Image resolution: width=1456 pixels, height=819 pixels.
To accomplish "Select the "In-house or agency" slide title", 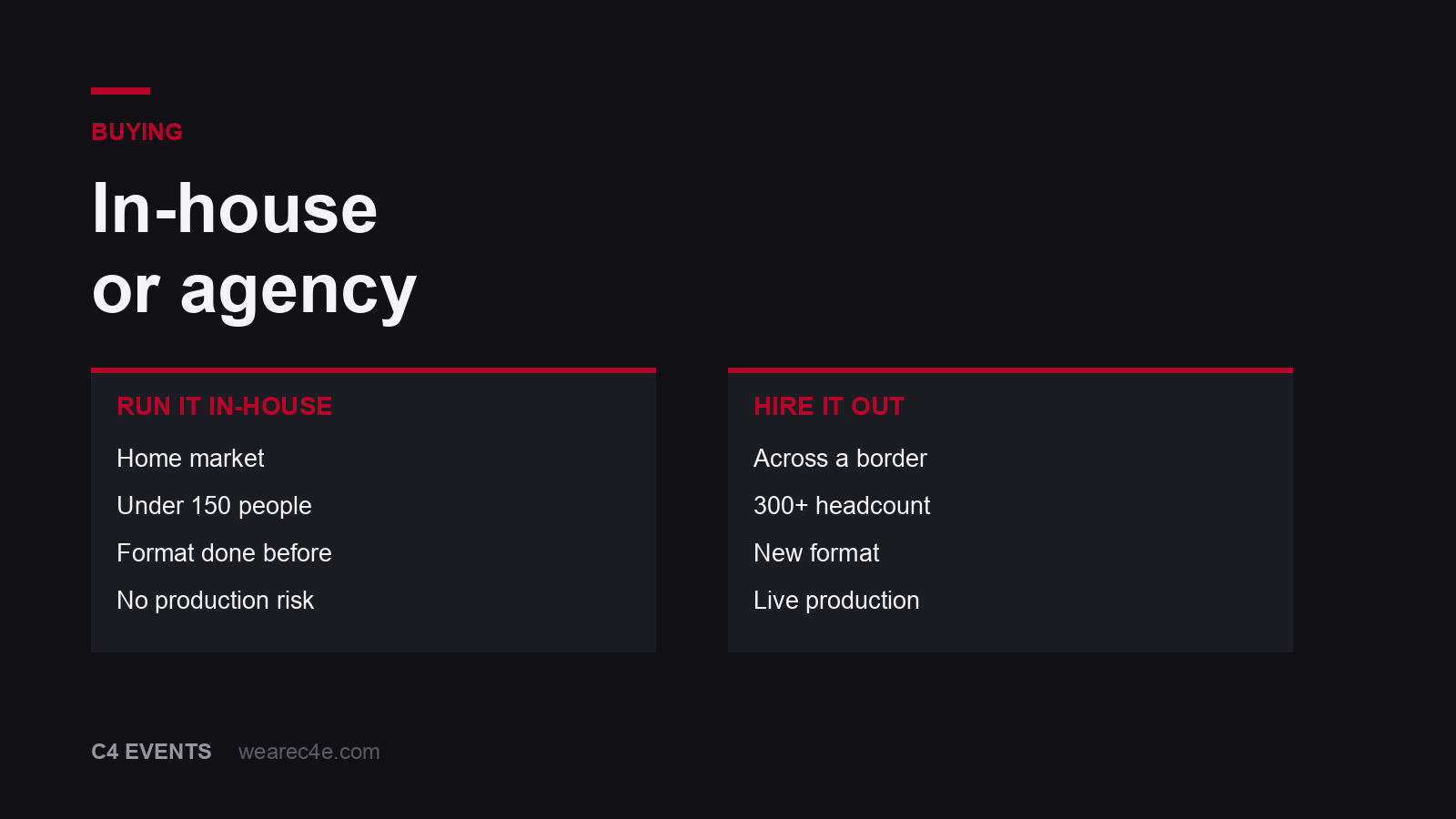I will point(254,248).
